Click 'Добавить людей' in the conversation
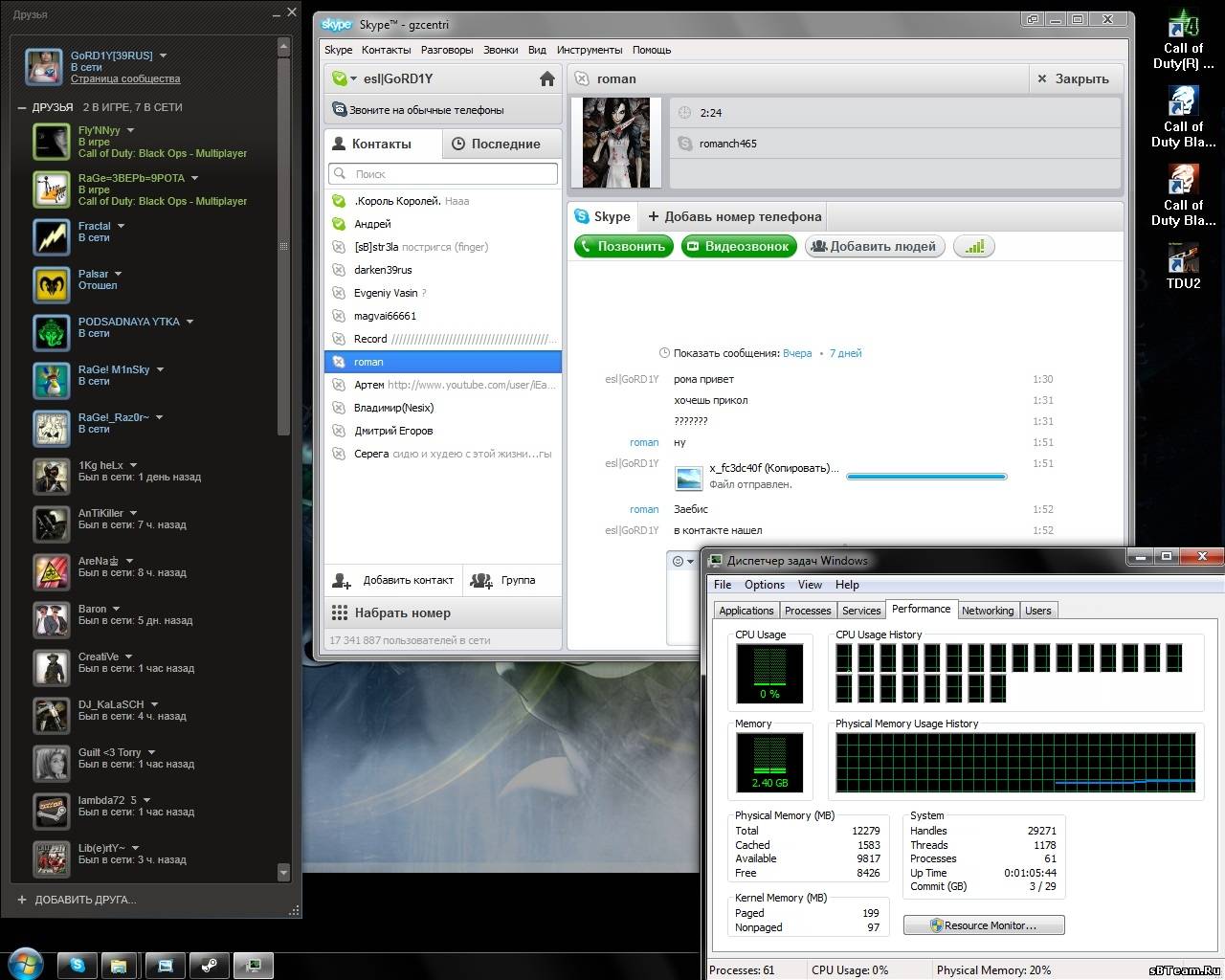The width and height of the screenshot is (1225, 980). (875, 246)
